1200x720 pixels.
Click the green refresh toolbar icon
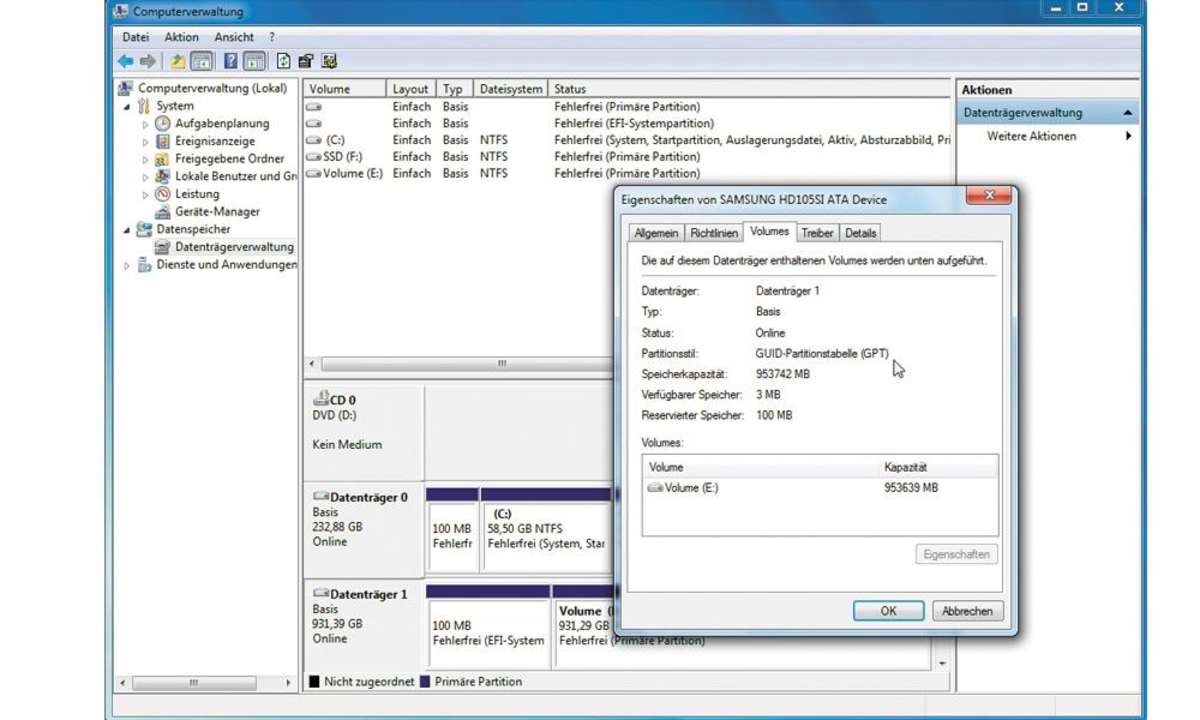click(x=284, y=61)
